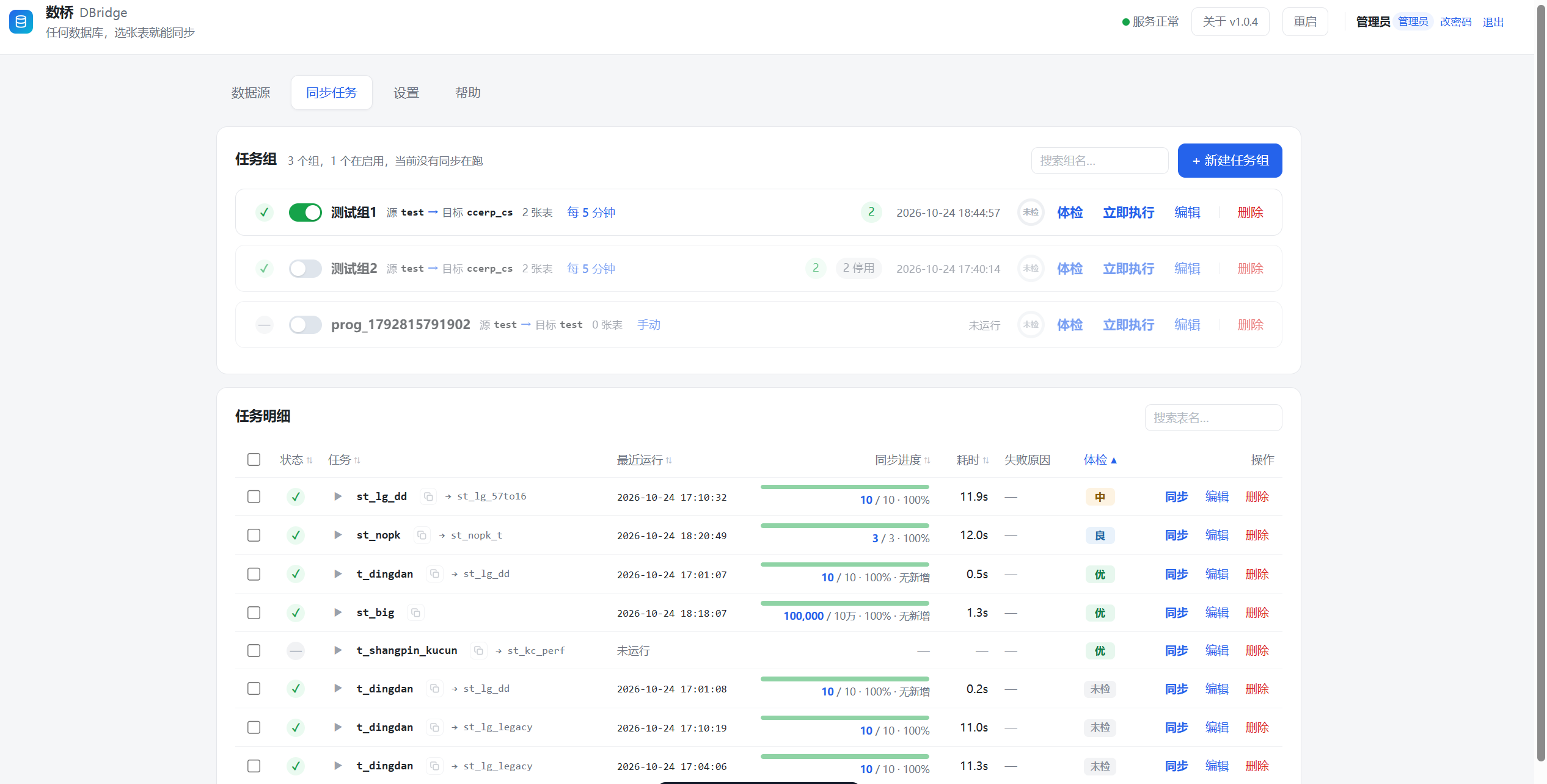This screenshot has height=784, width=1547.
Task: Click green check status icon of 测试组1
Action: click(264, 212)
